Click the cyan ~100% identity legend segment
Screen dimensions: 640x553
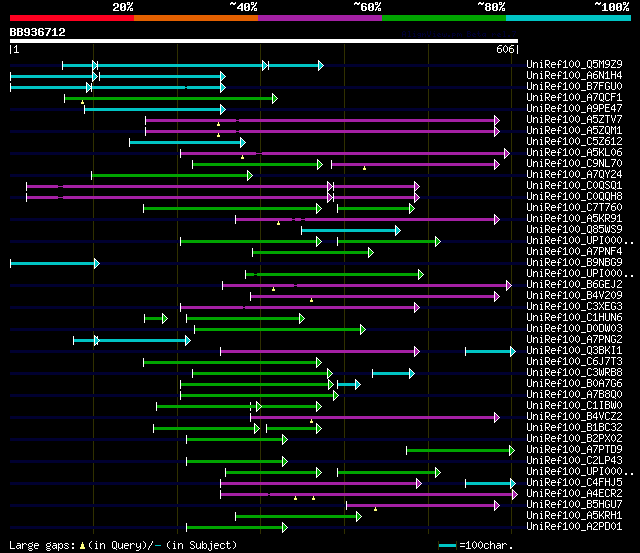(569, 18)
